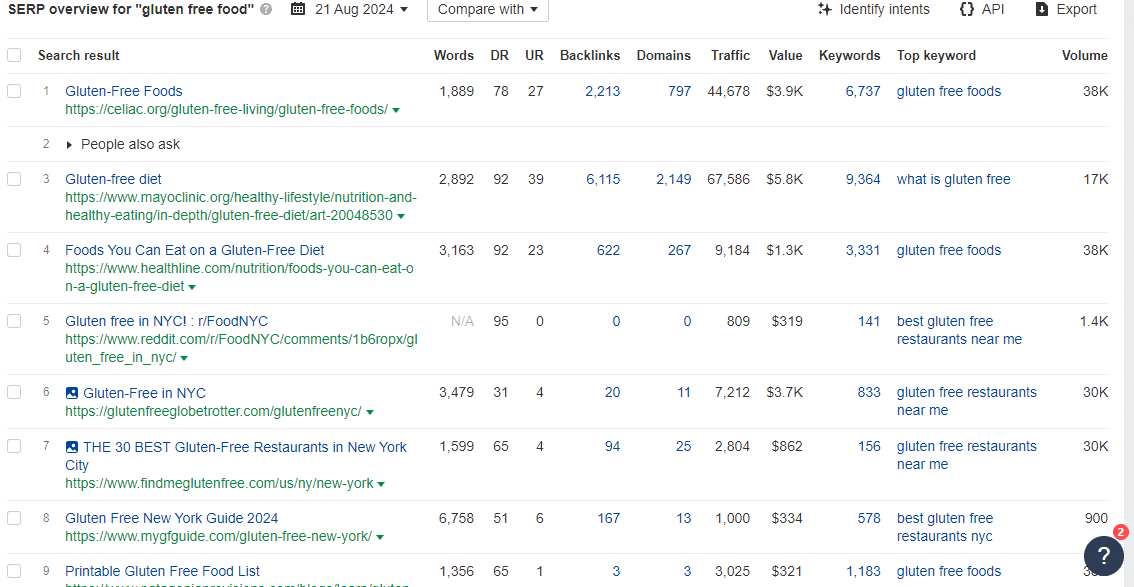Click the info icon next to SERP overview title
Viewport: 1134px width, 587px height.
[x=266, y=10]
